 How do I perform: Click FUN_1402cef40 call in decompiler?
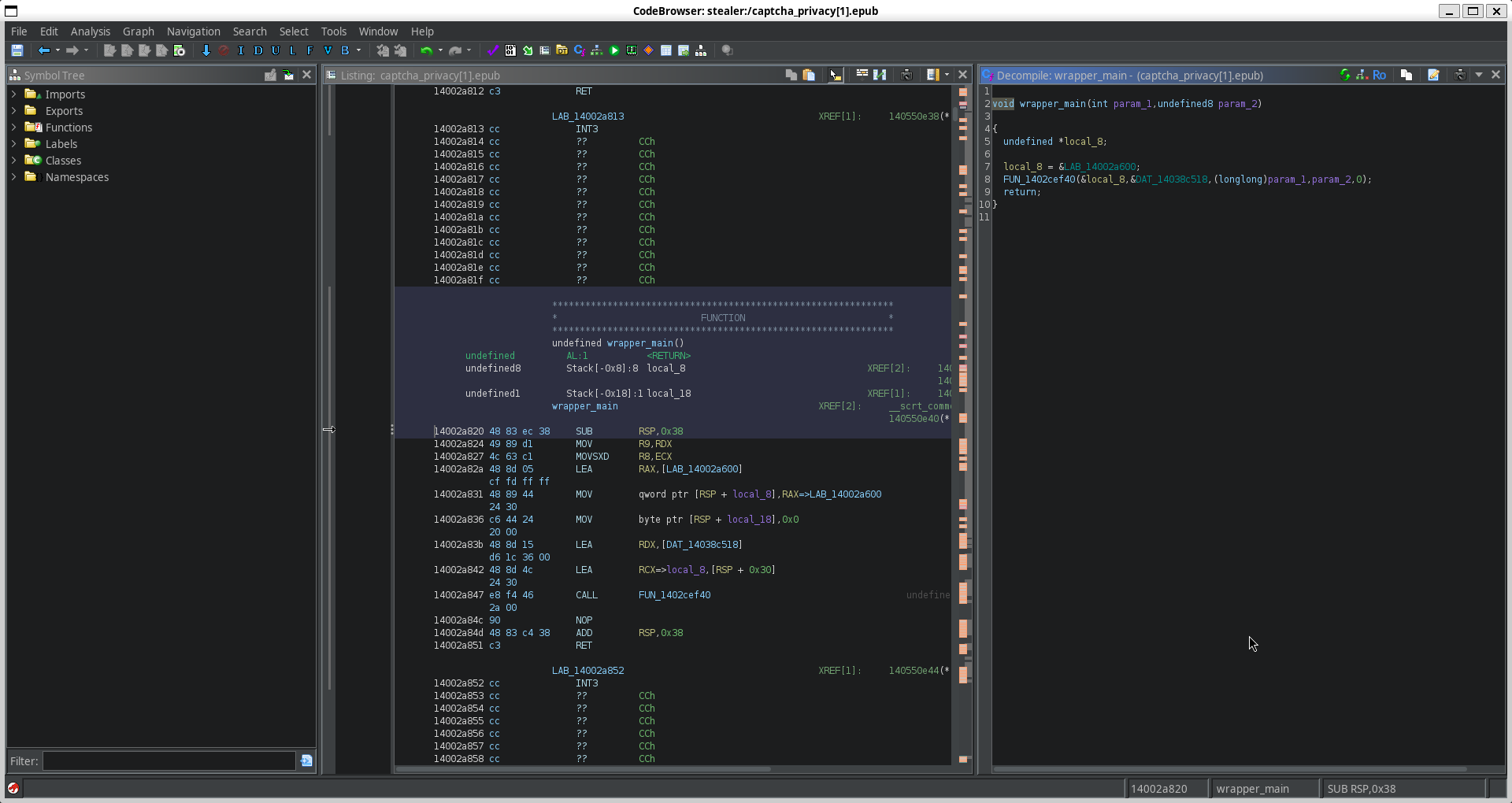coord(1039,179)
